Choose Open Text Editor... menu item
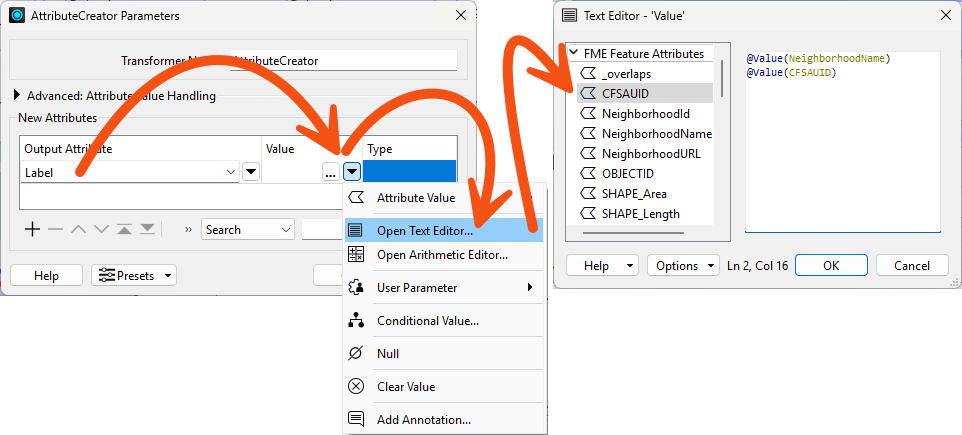This screenshot has height=435, width=962. tap(444, 231)
